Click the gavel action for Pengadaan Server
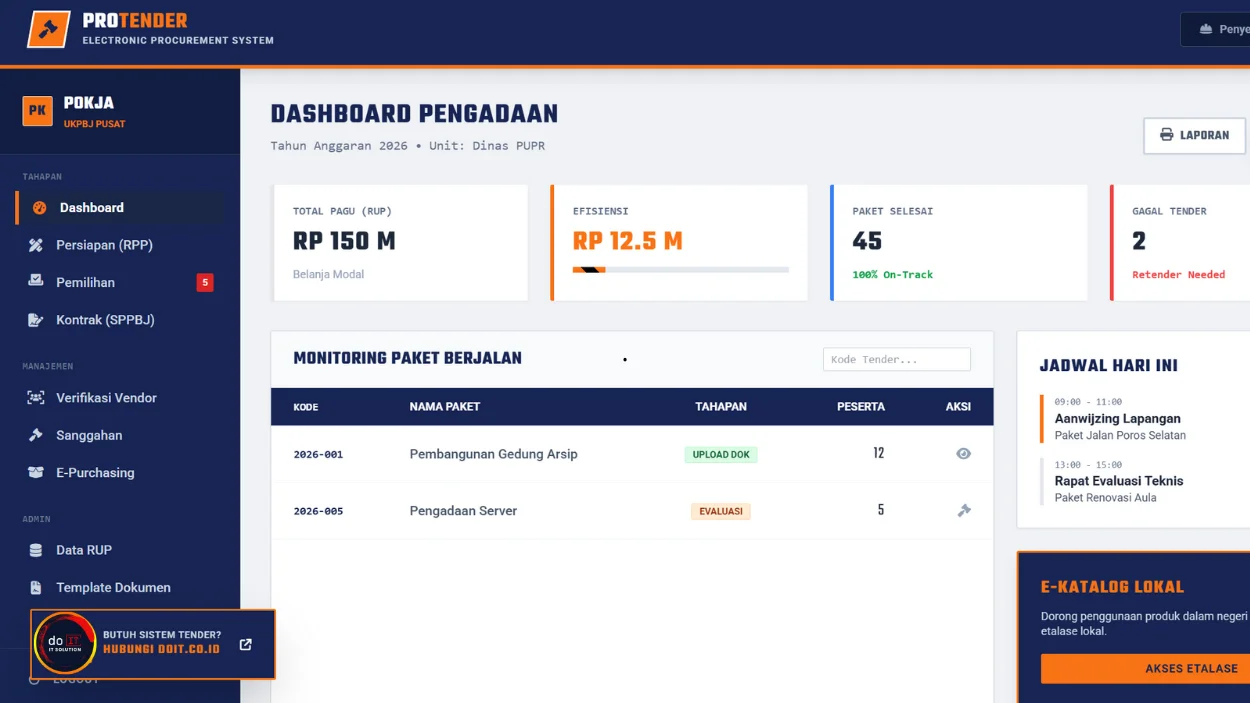The width and height of the screenshot is (1250, 703). (x=963, y=510)
